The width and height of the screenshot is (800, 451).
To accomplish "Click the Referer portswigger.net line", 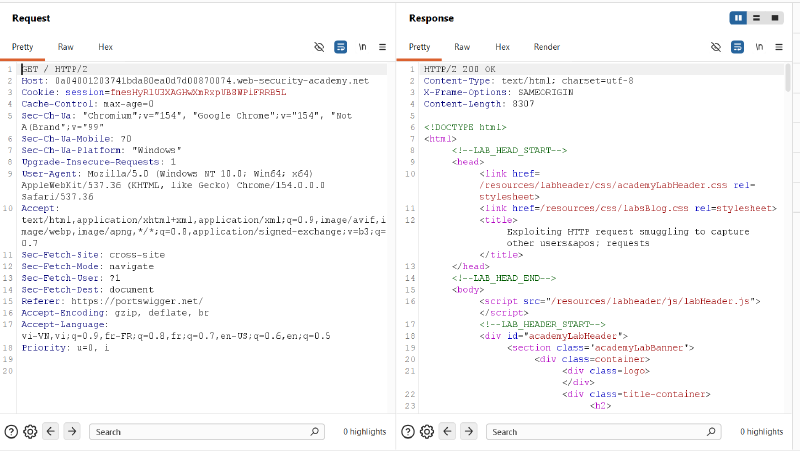I will (112, 301).
